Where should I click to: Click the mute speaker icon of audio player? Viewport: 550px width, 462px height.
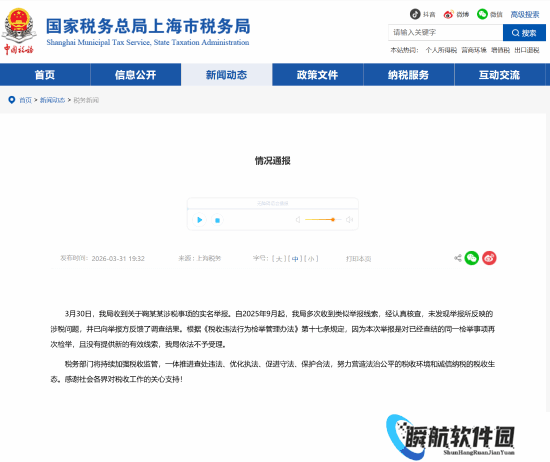point(298,220)
